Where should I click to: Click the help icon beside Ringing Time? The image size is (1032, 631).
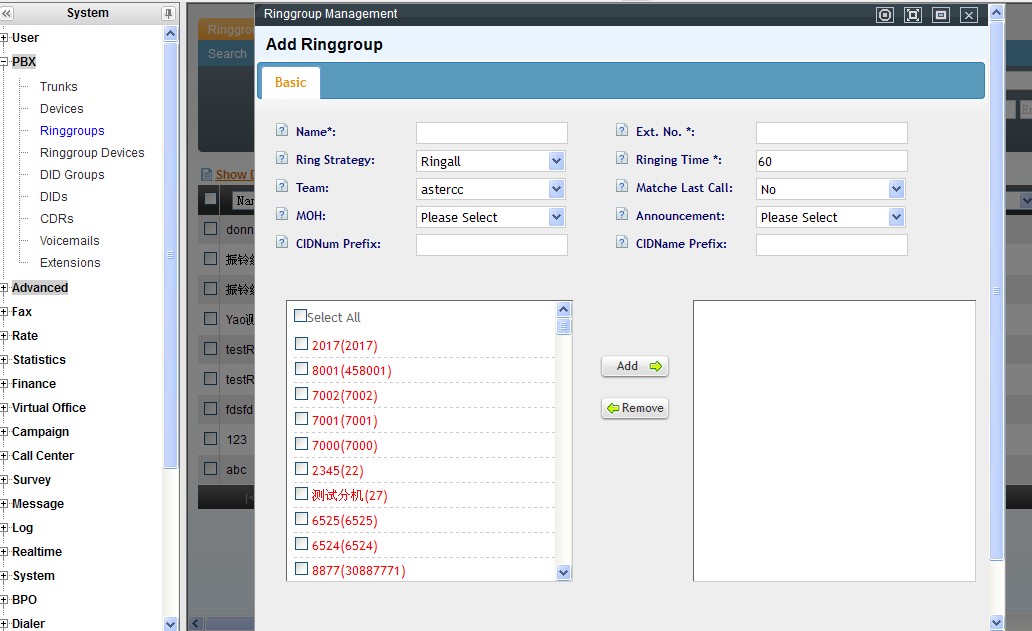(621, 159)
